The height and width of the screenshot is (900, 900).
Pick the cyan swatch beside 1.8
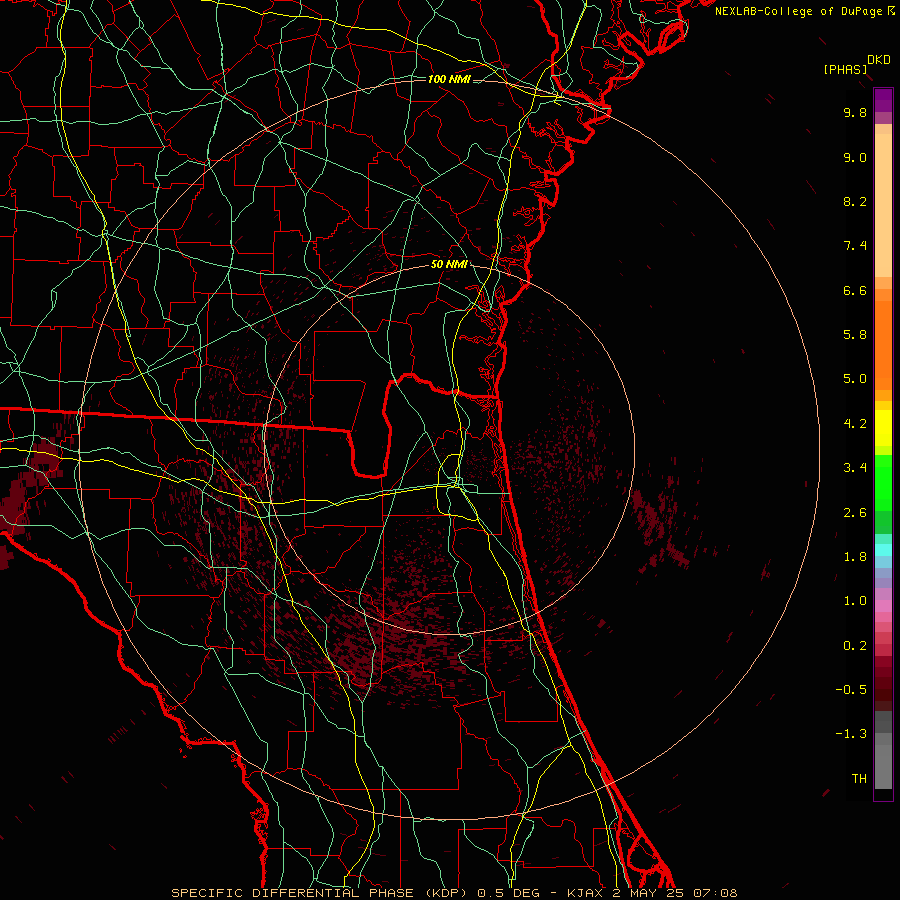click(x=883, y=550)
